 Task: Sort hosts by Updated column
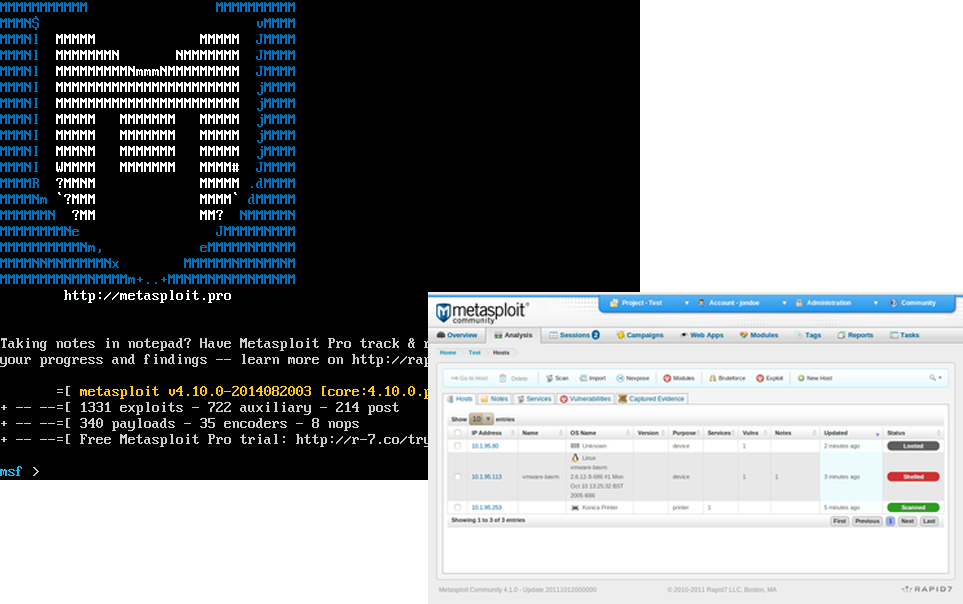click(x=851, y=433)
